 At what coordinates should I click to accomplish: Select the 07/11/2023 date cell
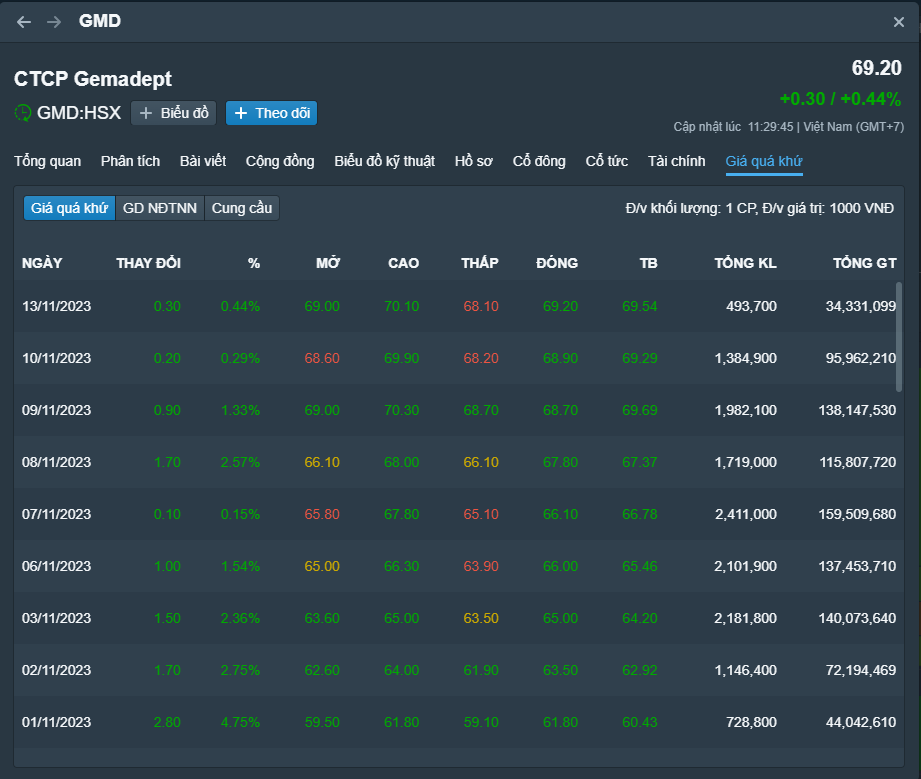56,514
